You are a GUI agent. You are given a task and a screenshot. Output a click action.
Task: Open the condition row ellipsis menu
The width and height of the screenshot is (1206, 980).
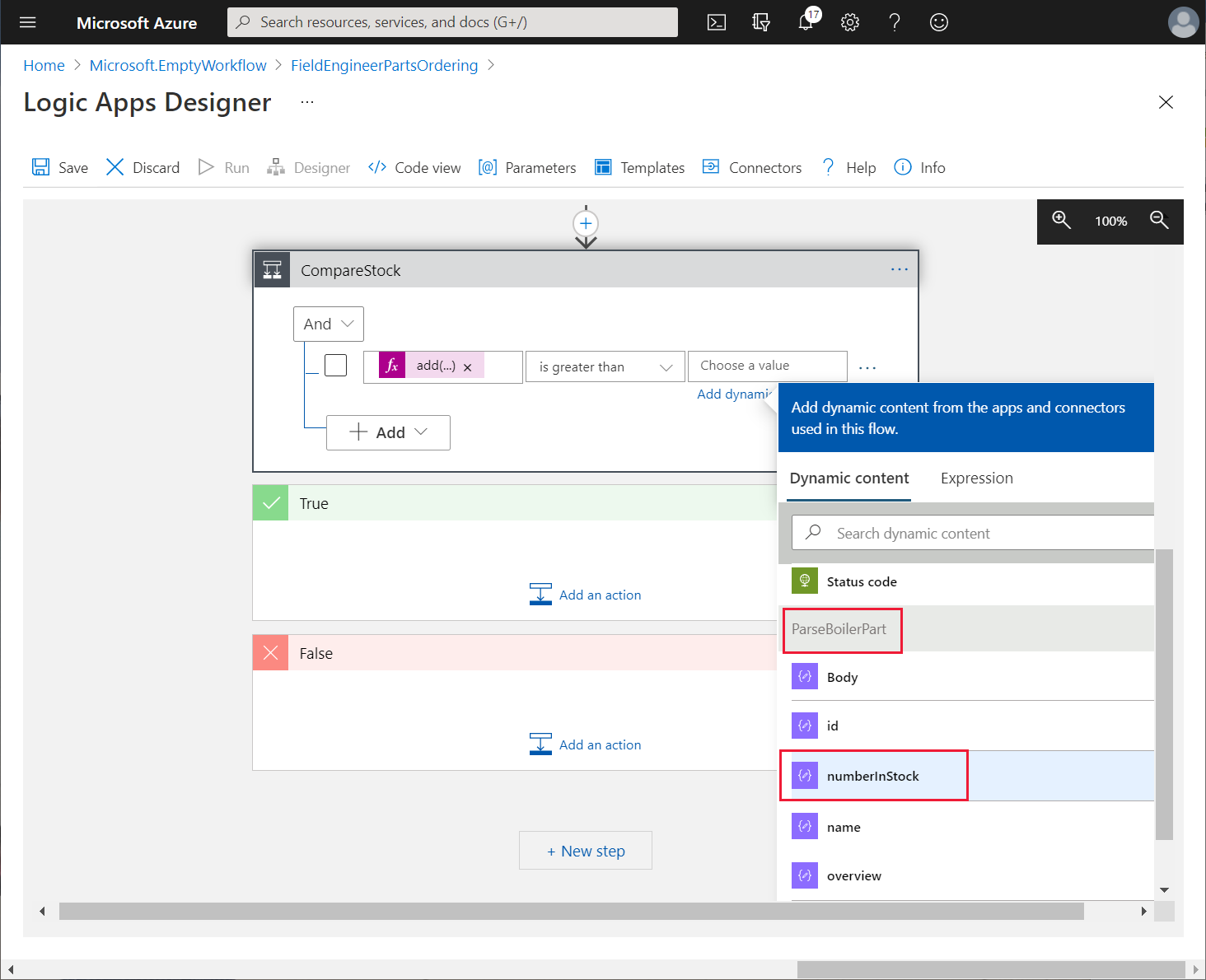click(x=867, y=367)
